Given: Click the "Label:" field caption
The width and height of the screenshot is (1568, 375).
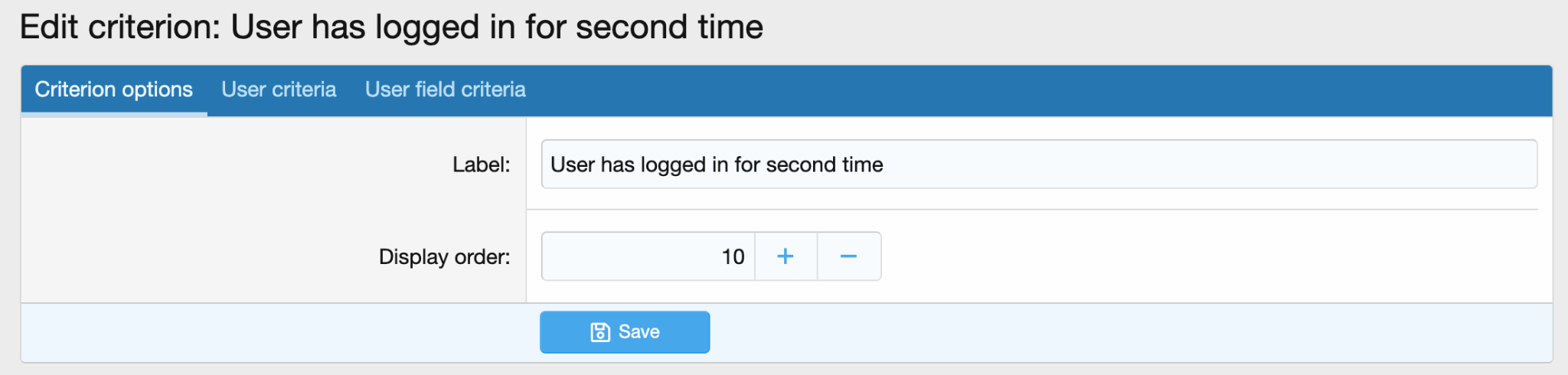Looking at the screenshot, I should point(481,165).
